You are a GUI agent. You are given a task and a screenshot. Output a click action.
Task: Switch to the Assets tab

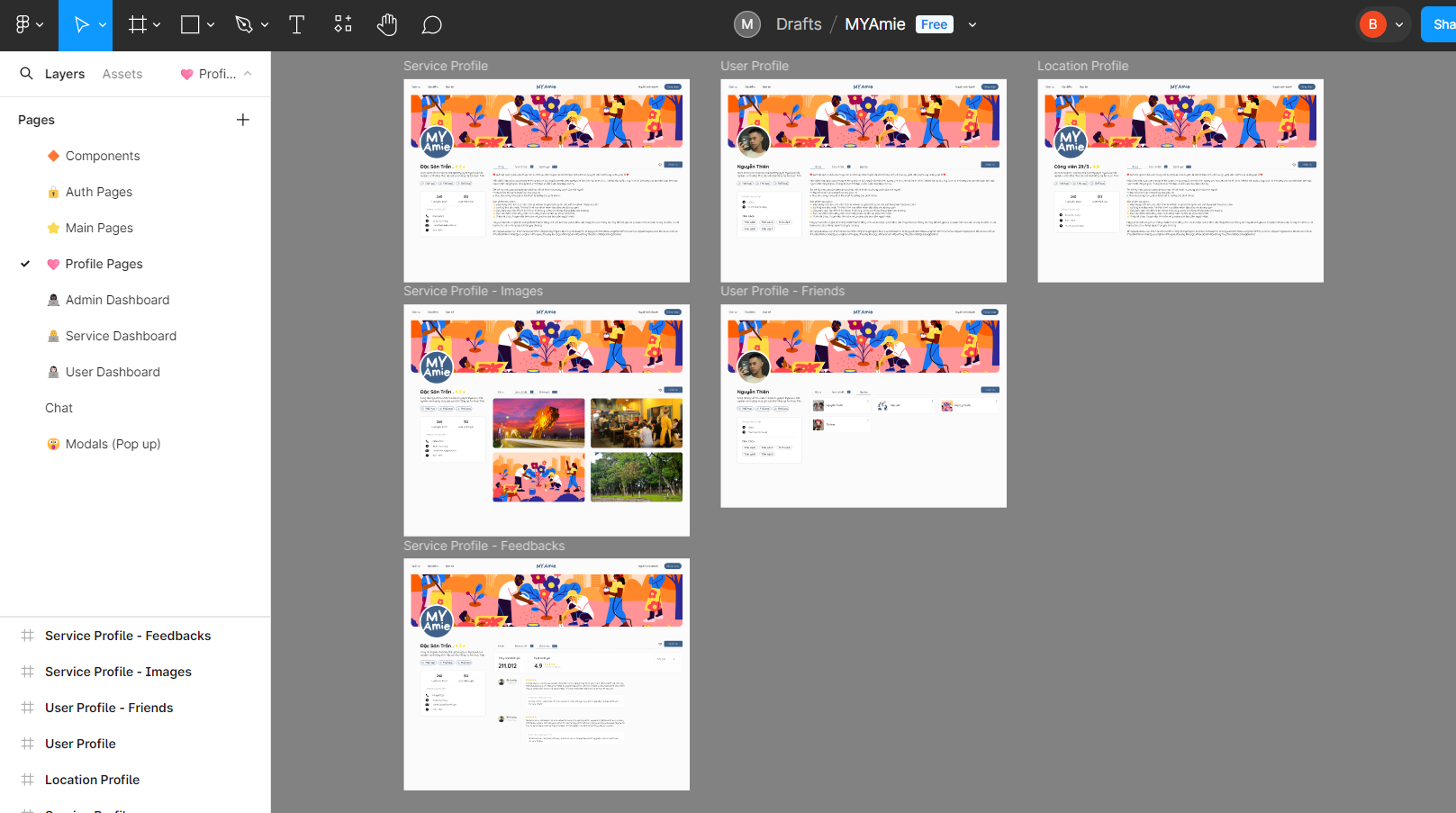(x=122, y=74)
